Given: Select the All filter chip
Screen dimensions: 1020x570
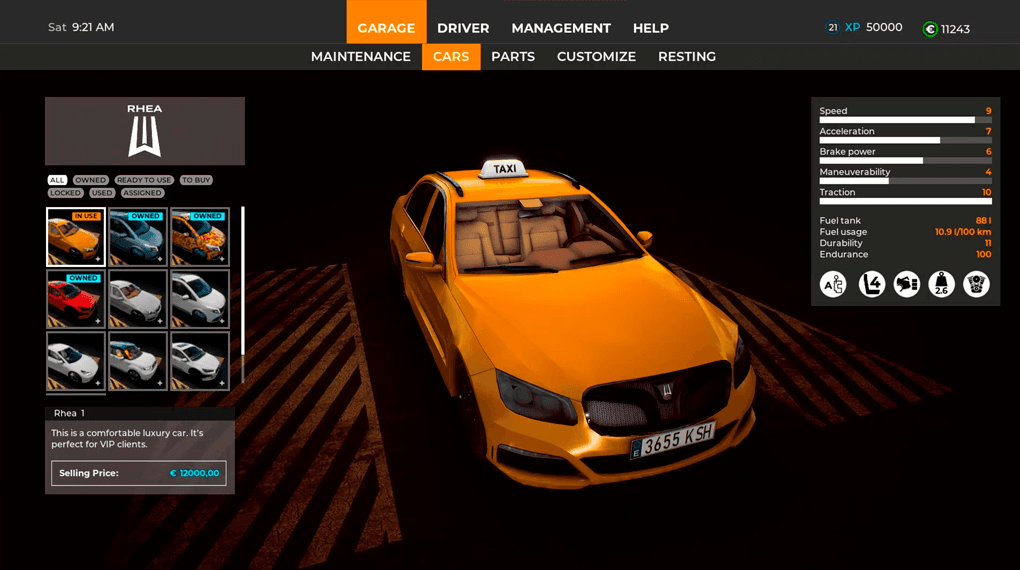Looking at the screenshot, I should (57, 180).
